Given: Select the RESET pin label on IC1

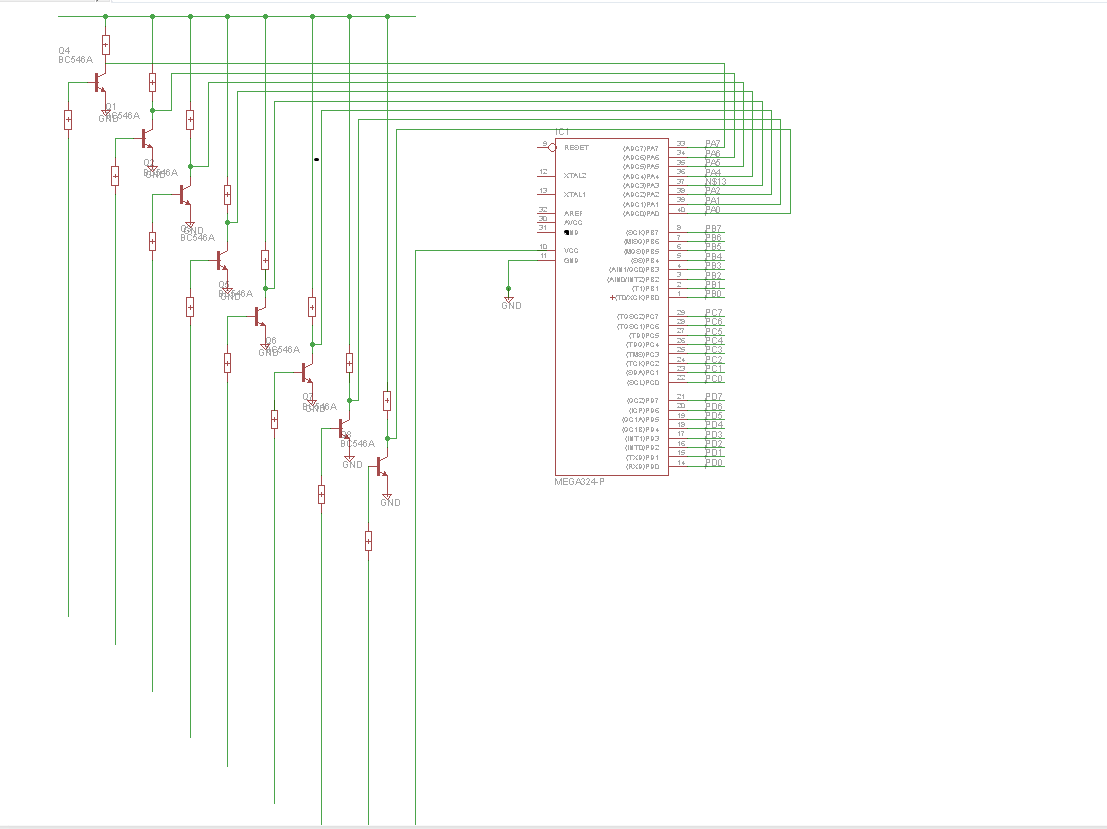Looking at the screenshot, I should [576, 148].
